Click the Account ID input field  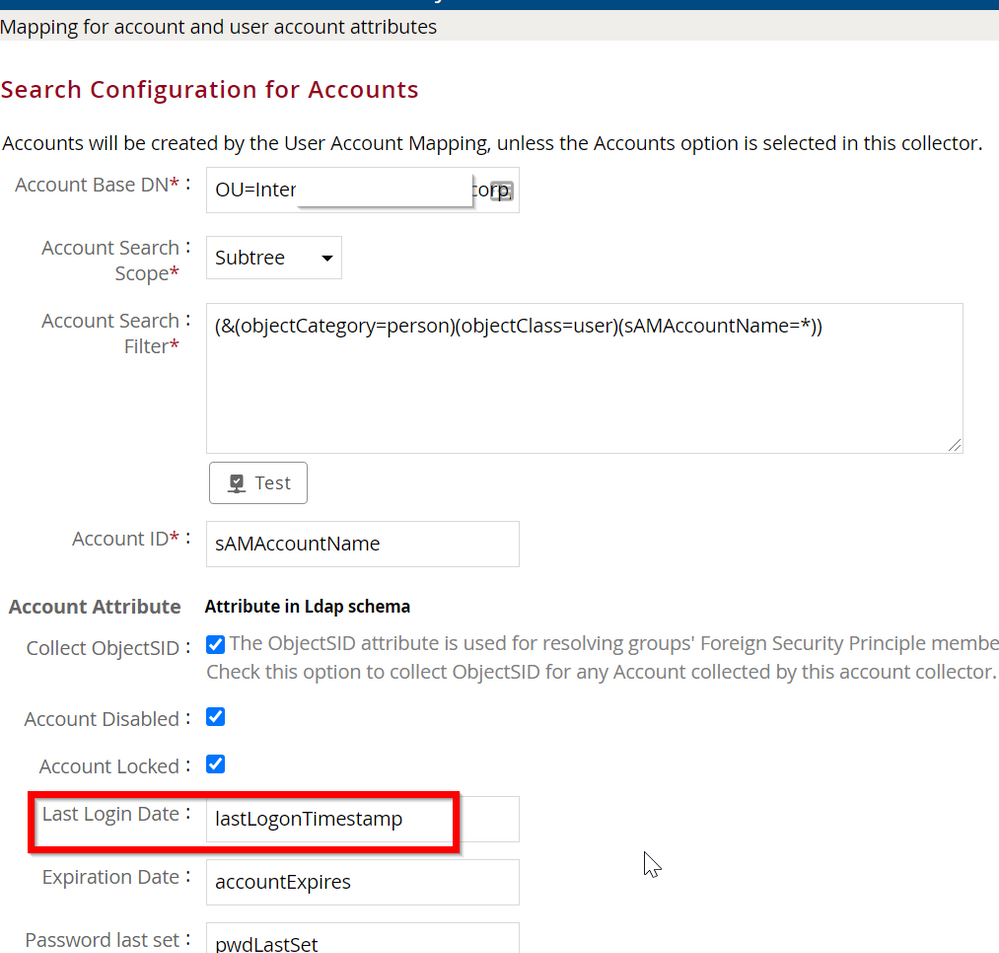click(362, 544)
